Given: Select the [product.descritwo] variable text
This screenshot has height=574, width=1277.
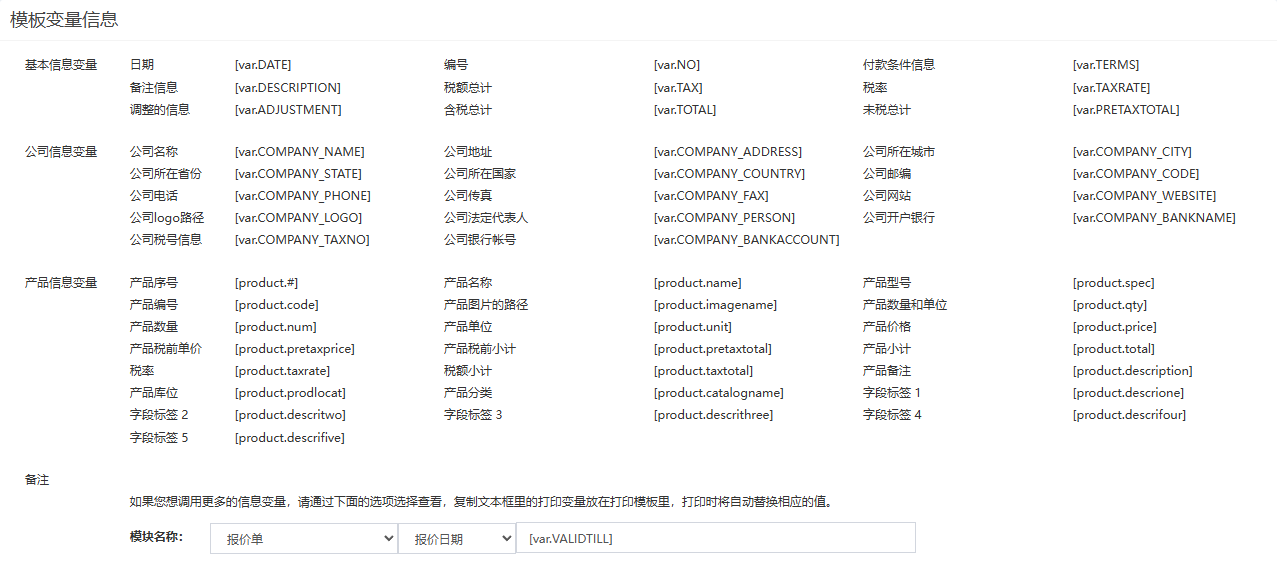Looking at the screenshot, I should (290, 415).
